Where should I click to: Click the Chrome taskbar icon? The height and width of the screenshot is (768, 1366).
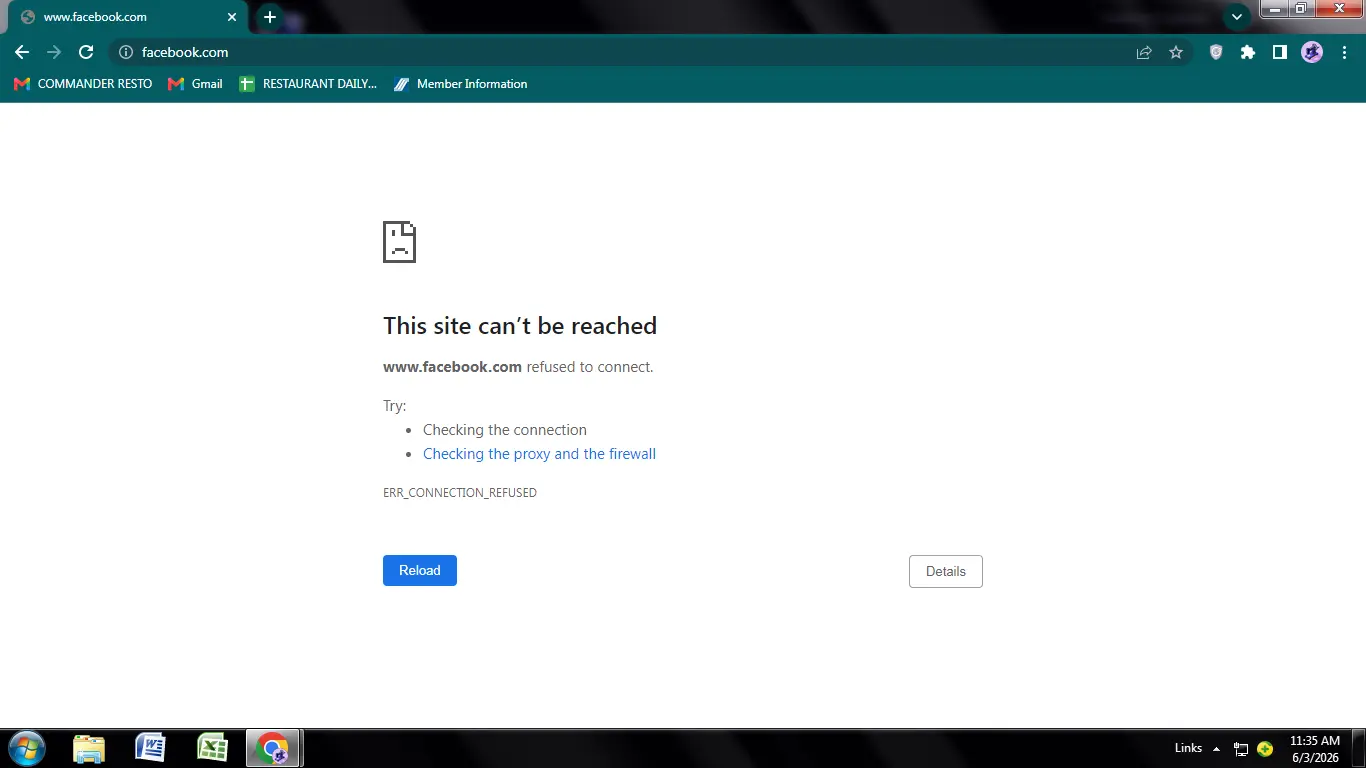click(273, 748)
